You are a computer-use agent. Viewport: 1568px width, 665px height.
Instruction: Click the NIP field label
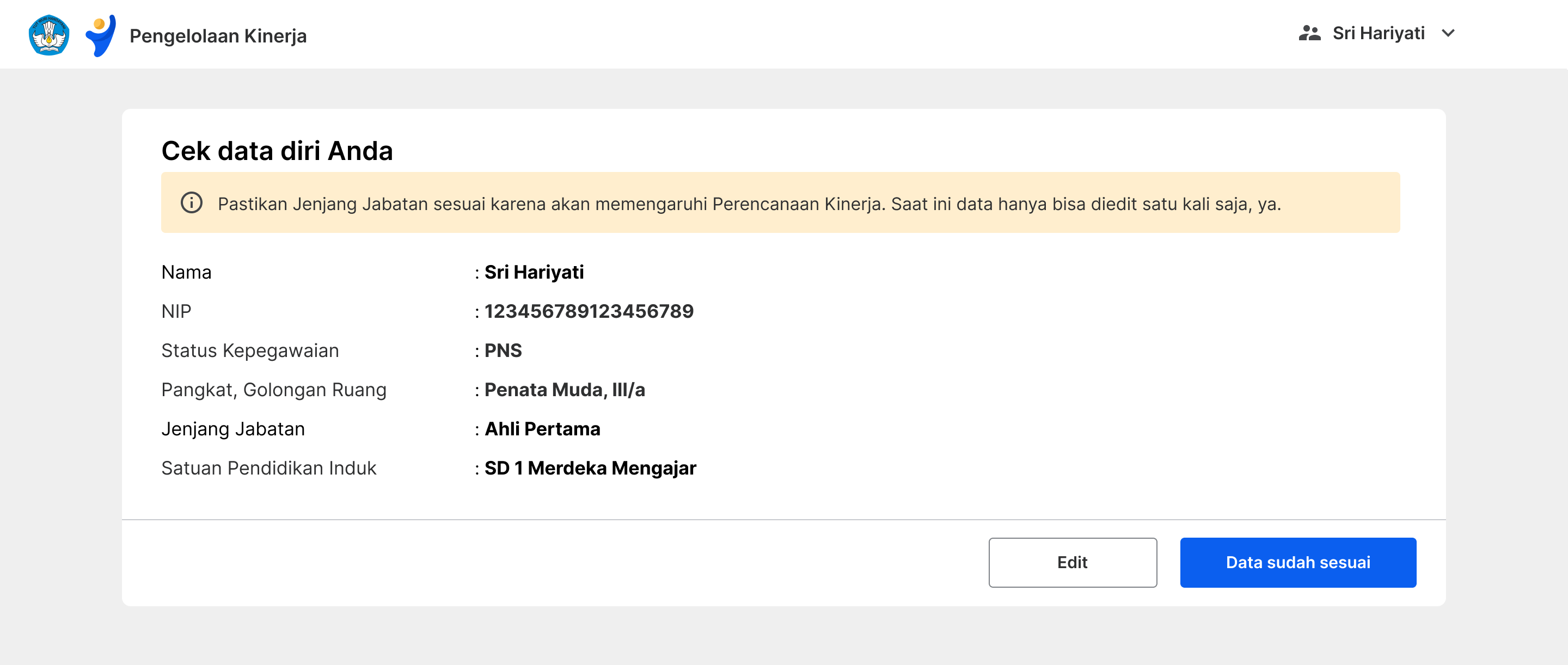[x=176, y=311]
